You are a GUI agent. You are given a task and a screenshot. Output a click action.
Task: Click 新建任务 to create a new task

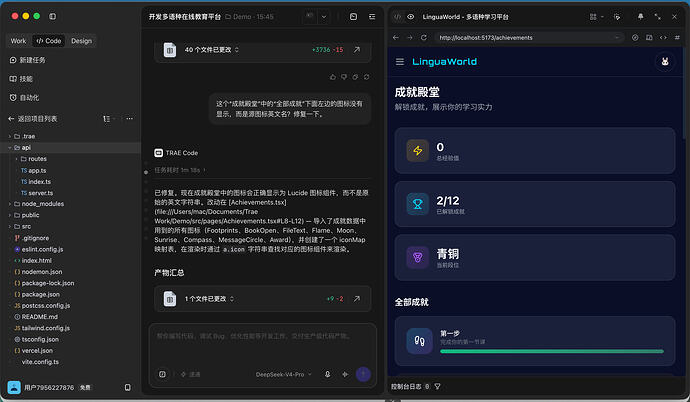(27, 60)
